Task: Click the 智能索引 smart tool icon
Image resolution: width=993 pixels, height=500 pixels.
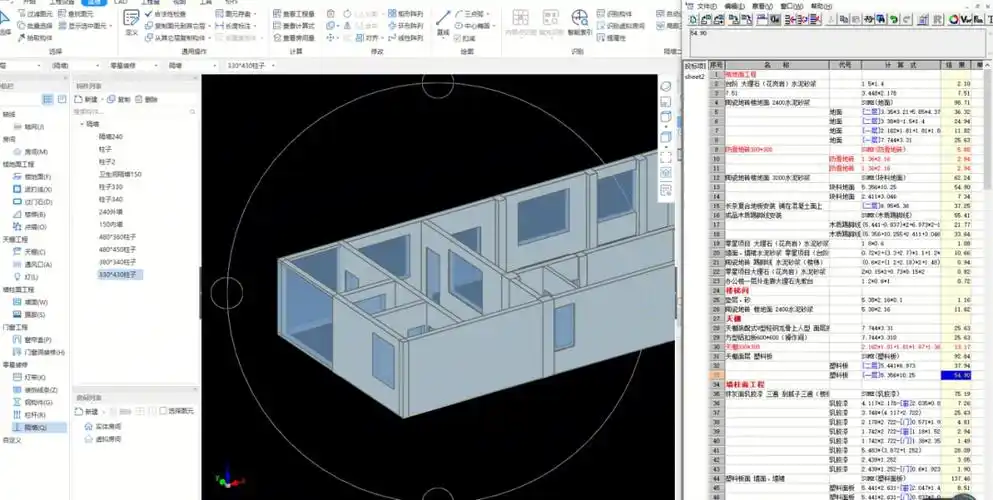Action: [x=580, y=22]
